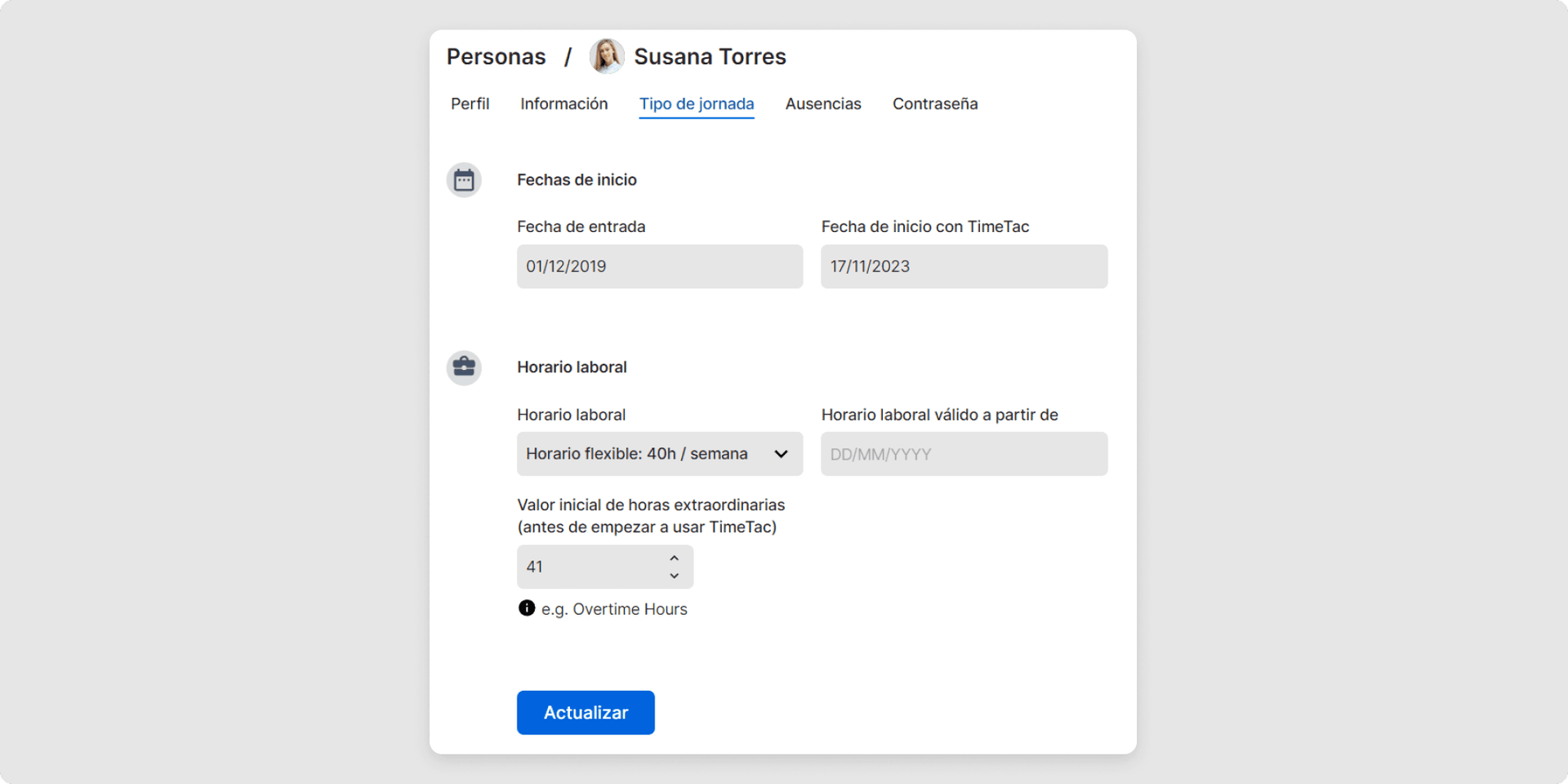Open the Tipo de jornada tab
Viewport: 1568px width, 784px height.
pyautogui.click(x=697, y=104)
